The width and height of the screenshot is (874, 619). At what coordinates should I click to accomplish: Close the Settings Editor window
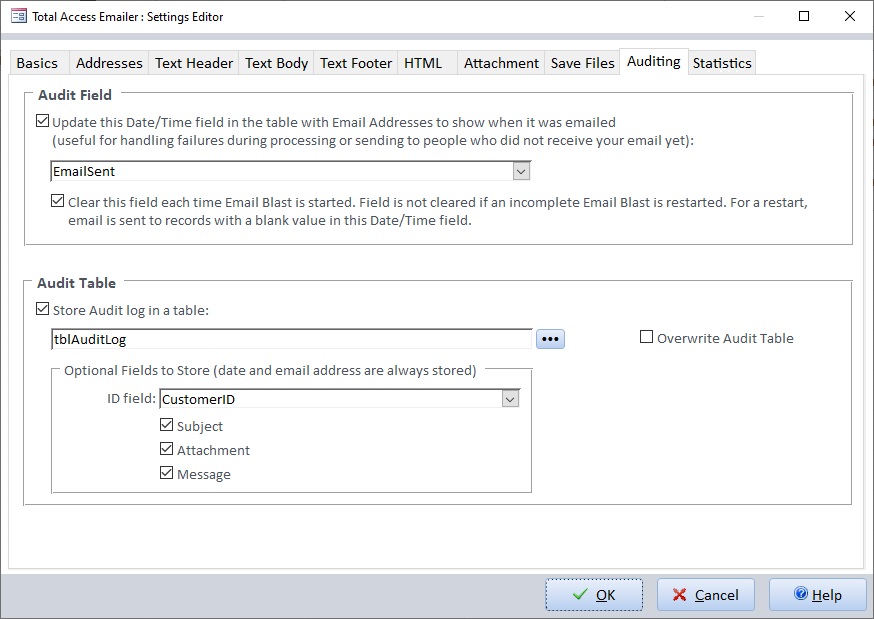click(849, 16)
